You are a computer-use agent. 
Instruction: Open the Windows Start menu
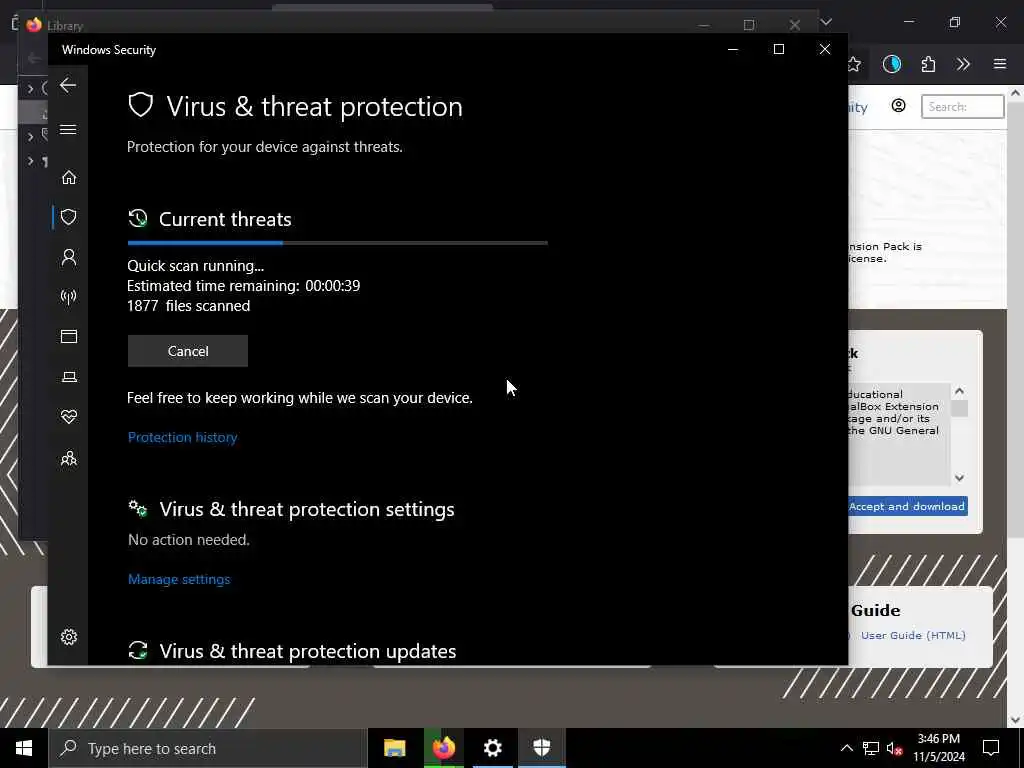(x=24, y=748)
